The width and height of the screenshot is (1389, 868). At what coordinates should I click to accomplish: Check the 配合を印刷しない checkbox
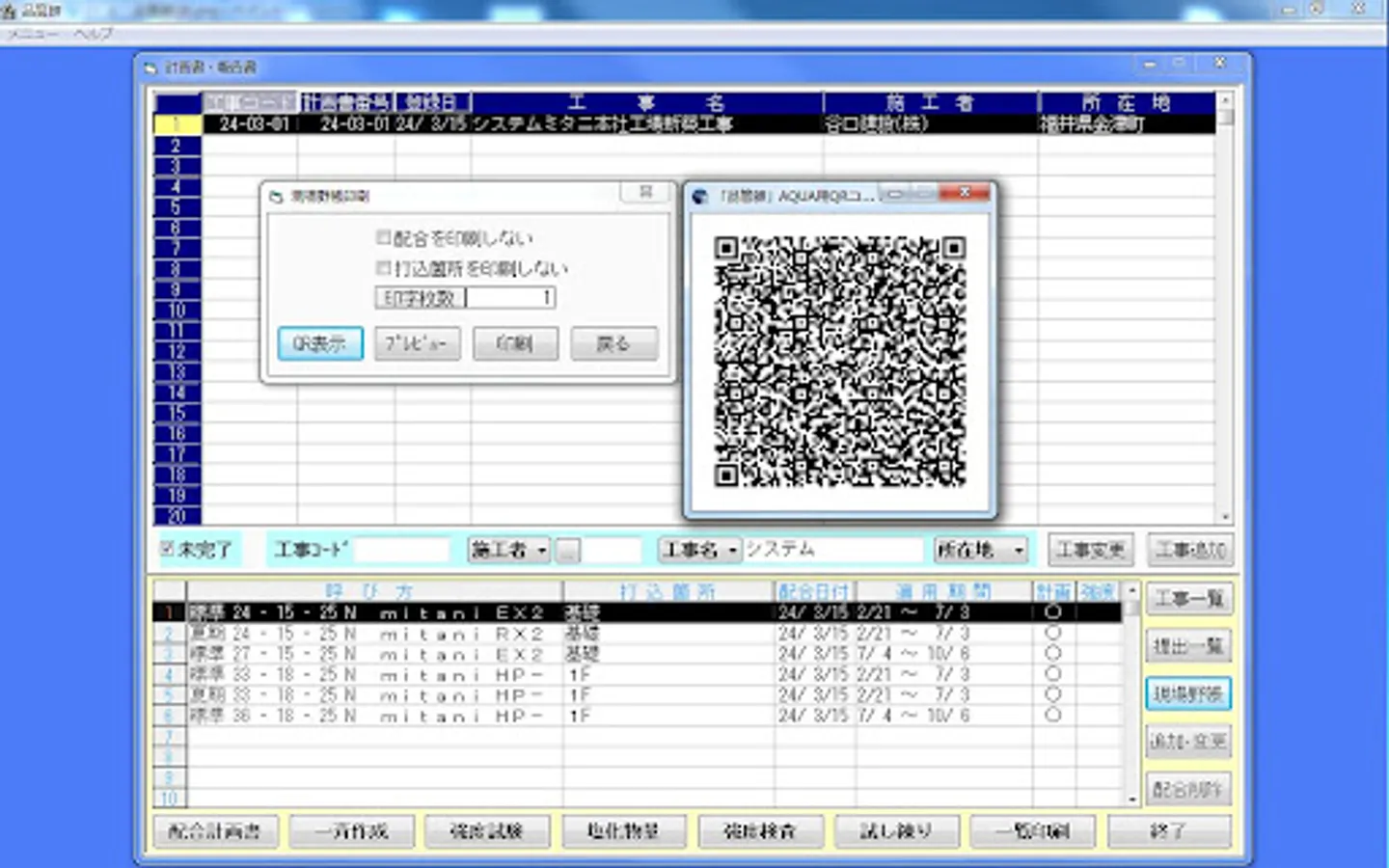pyautogui.click(x=384, y=237)
